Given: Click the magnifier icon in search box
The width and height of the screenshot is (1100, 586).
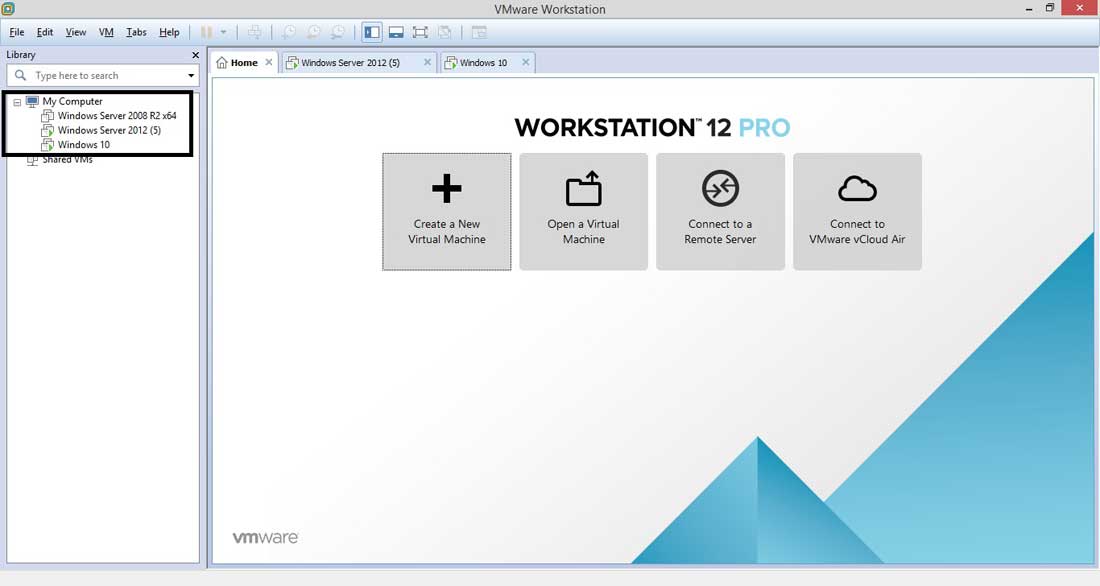Looking at the screenshot, I should point(20,75).
